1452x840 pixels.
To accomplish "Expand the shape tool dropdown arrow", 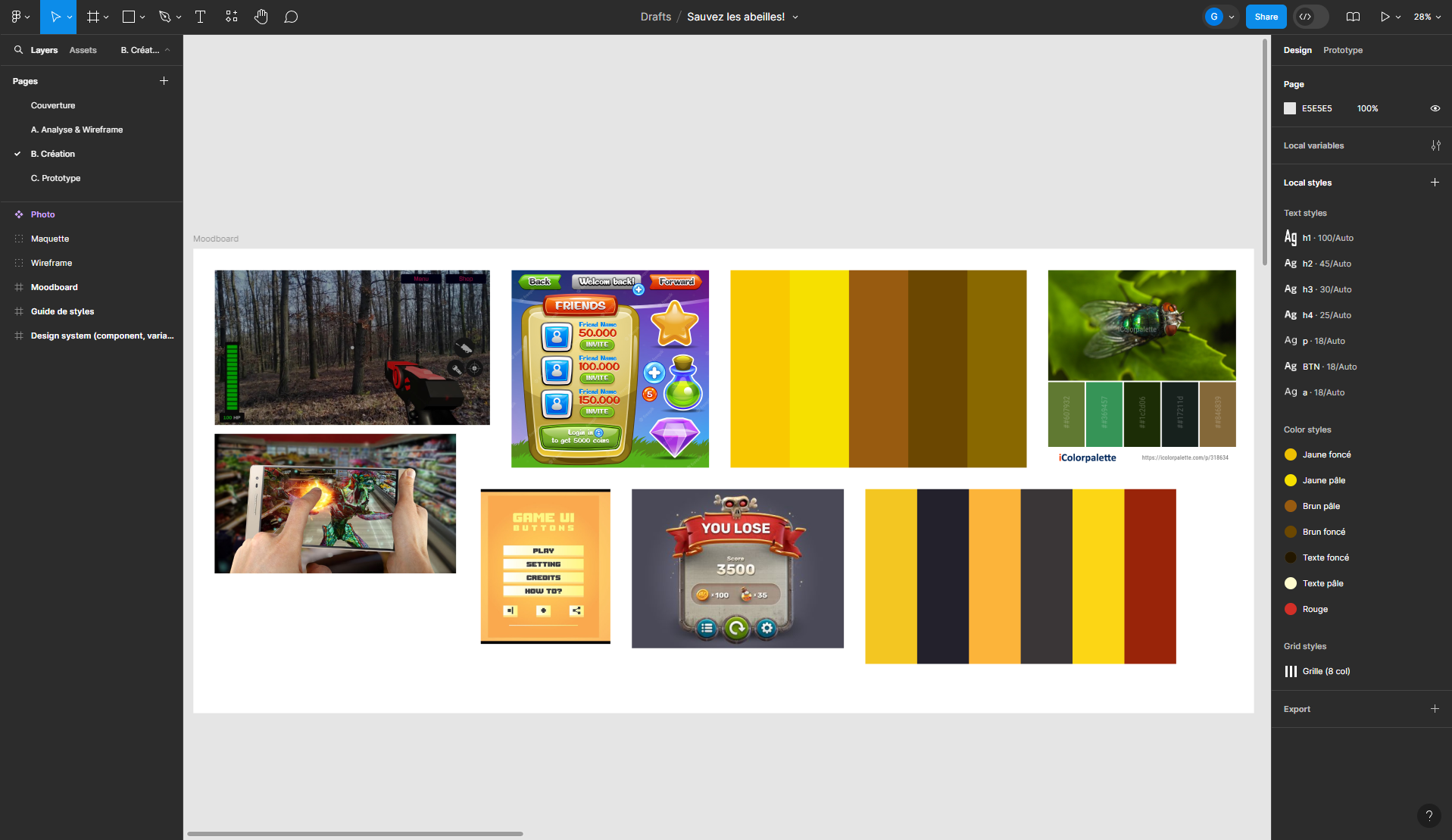I will pos(142,17).
